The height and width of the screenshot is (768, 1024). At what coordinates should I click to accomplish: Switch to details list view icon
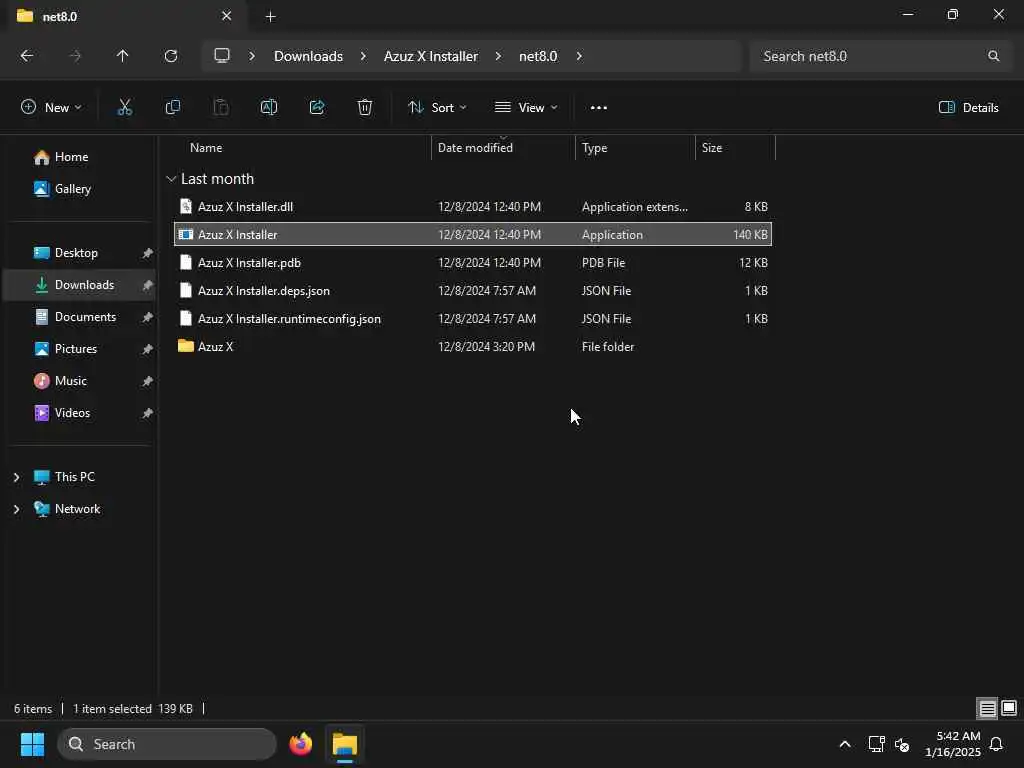coord(987,709)
